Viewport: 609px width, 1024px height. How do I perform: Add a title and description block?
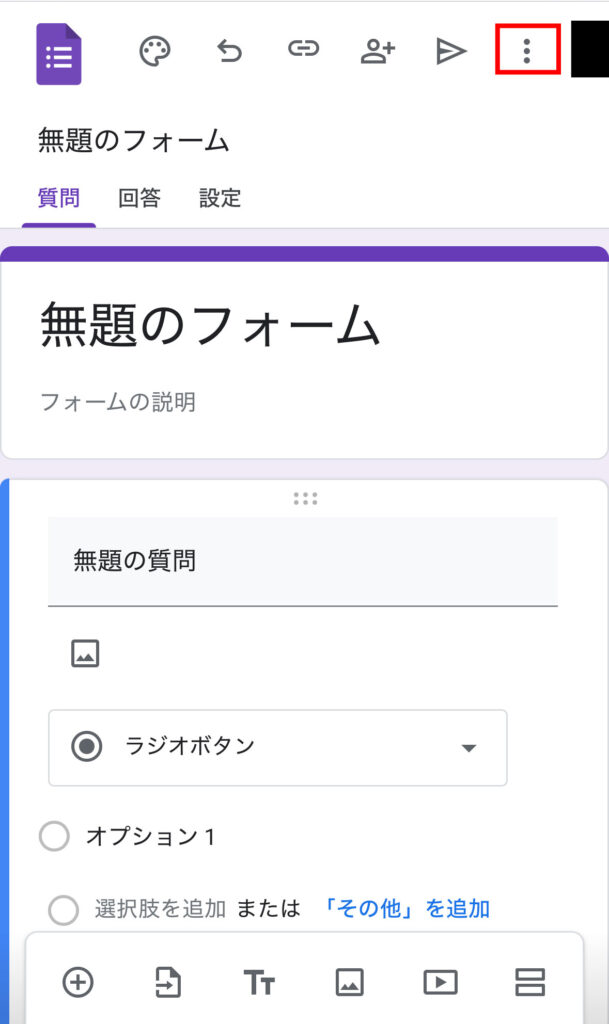[x=259, y=983]
